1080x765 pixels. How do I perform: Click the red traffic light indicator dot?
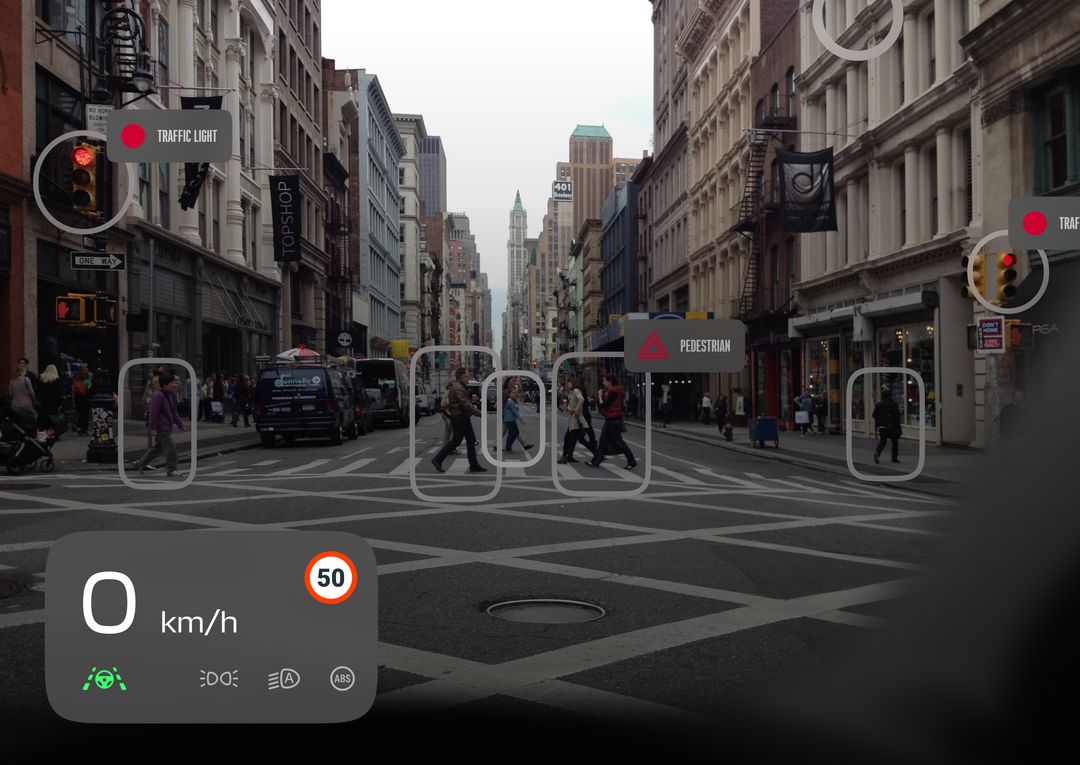(133, 137)
